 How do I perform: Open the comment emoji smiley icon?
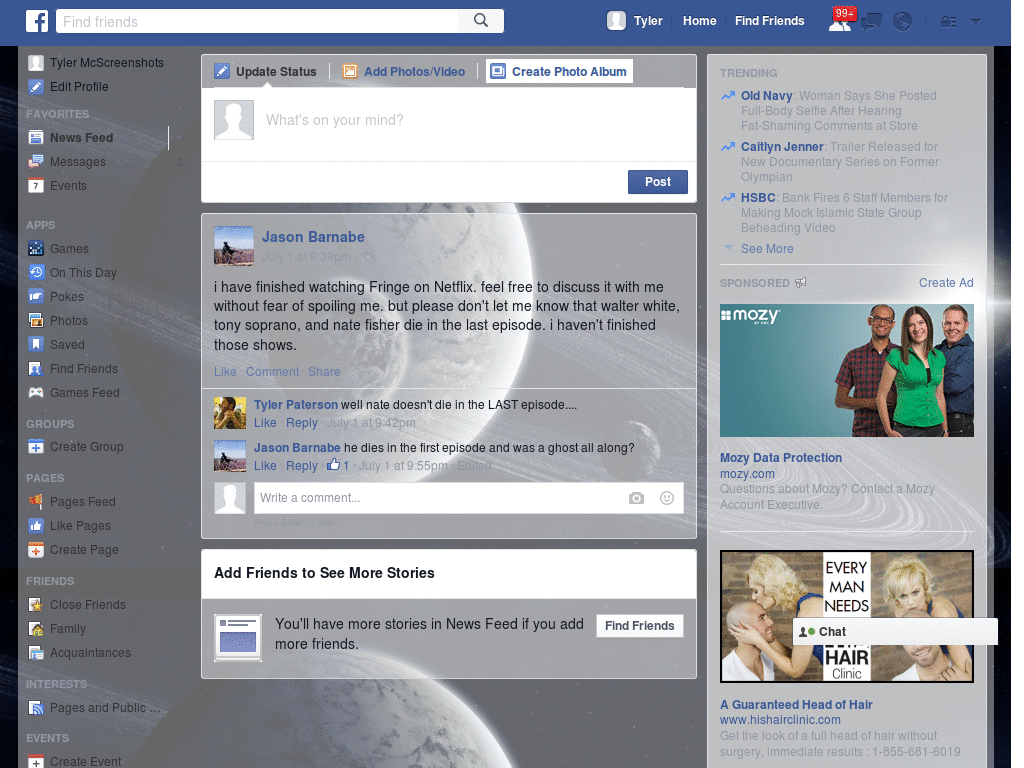pos(667,498)
